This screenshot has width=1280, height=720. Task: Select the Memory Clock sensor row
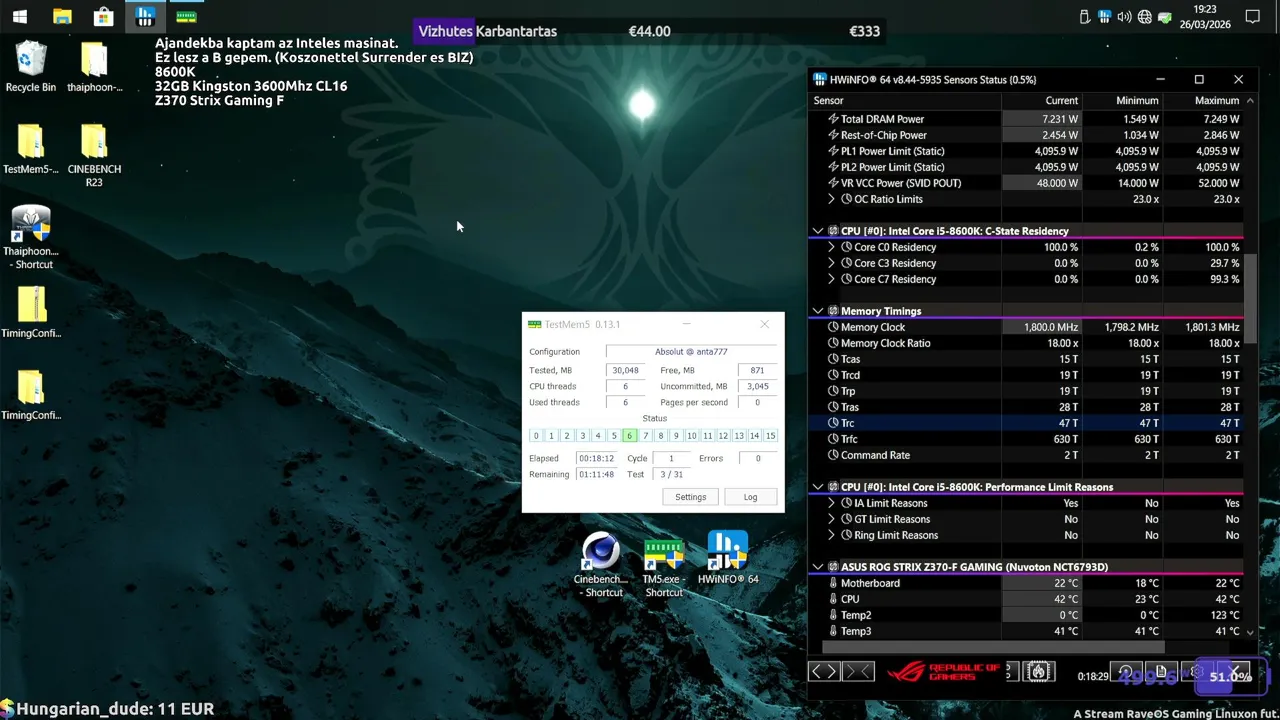tap(1026, 327)
